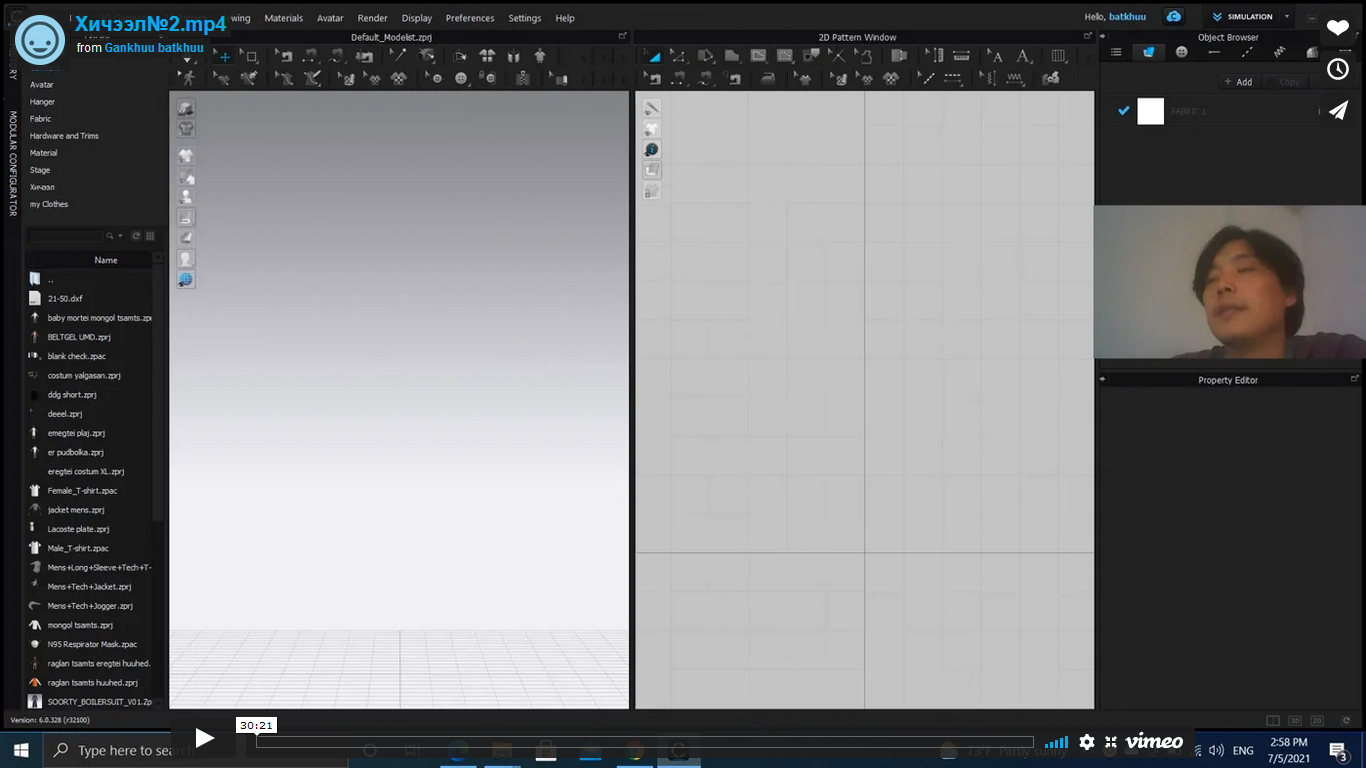1366x768 pixels.
Task: Toggle the Fabric 1 checkmark
Action: tap(1123, 111)
